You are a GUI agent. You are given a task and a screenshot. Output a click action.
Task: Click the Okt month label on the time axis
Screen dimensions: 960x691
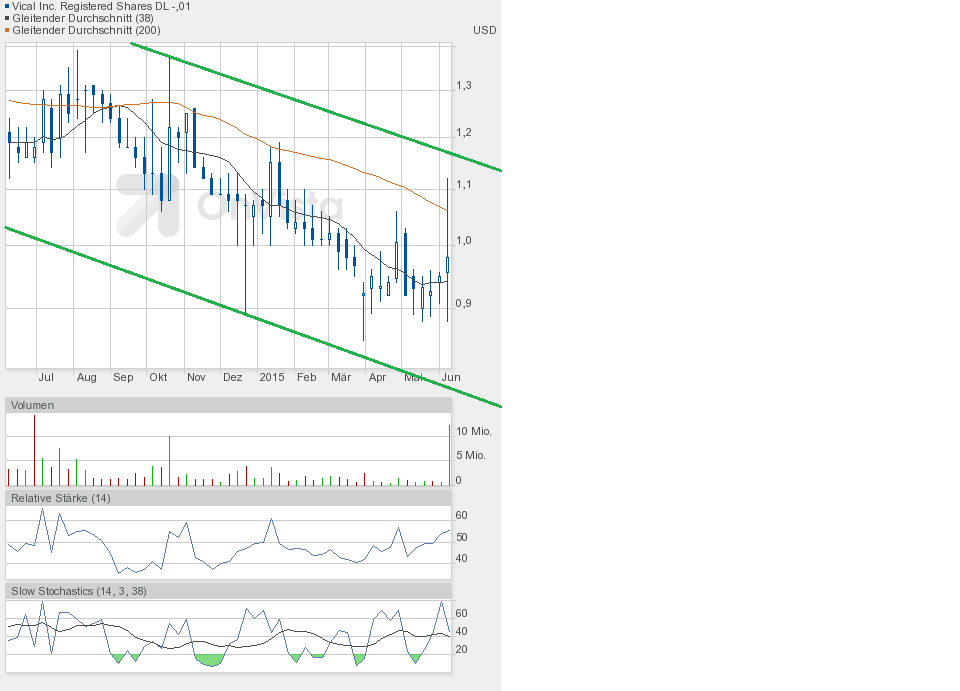point(158,377)
